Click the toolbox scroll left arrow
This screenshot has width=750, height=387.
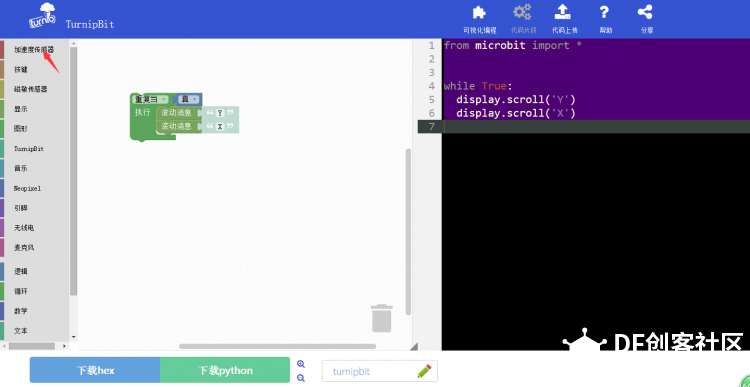(4, 346)
